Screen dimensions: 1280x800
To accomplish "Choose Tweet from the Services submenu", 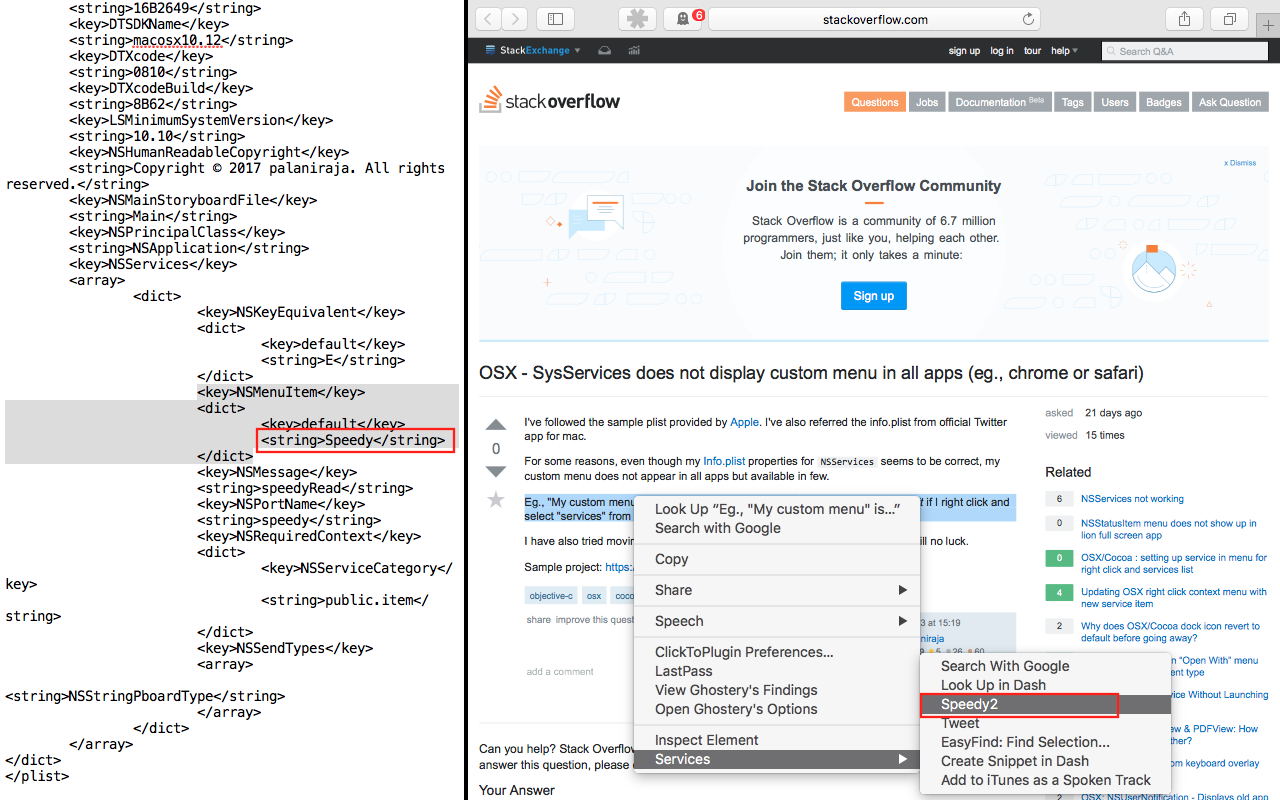I will [x=1045, y=723].
